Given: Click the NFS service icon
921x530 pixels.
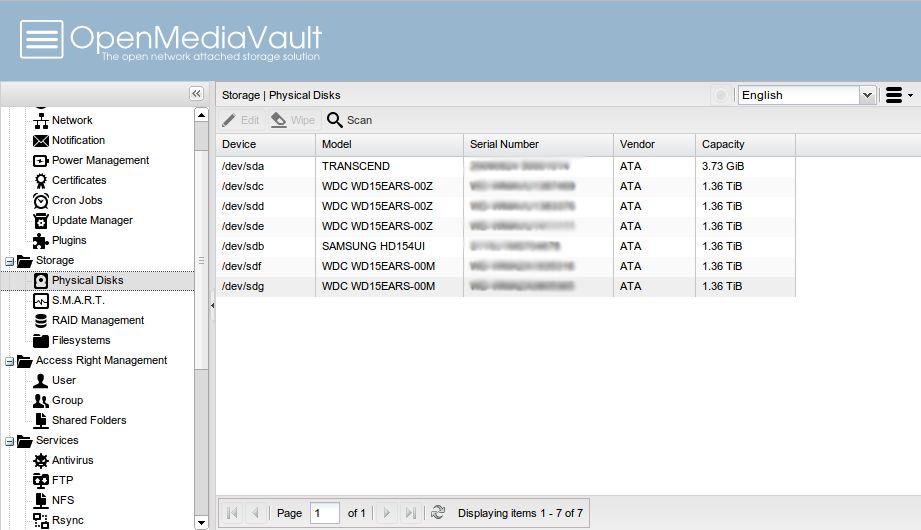Looking at the screenshot, I should [41, 500].
